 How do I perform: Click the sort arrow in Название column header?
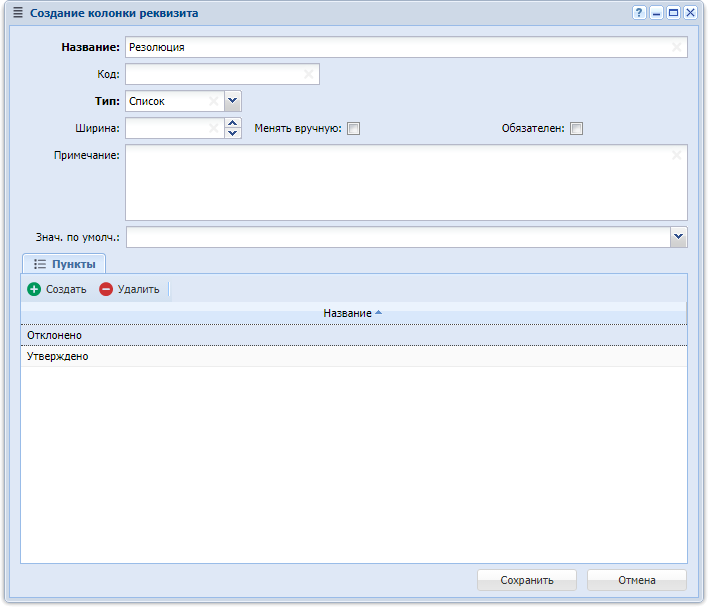378,313
